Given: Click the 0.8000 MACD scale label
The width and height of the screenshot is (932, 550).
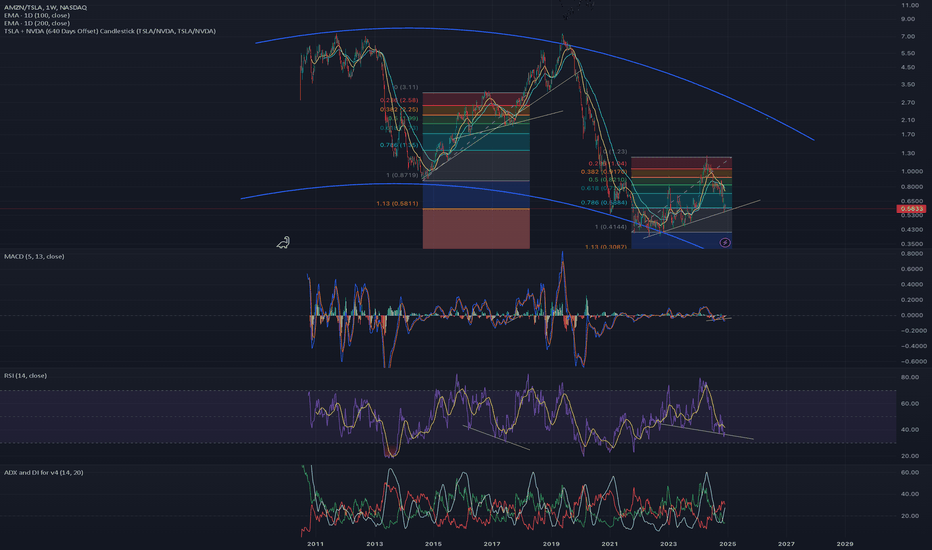Looking at the screenshot, I should coord(911,253).
